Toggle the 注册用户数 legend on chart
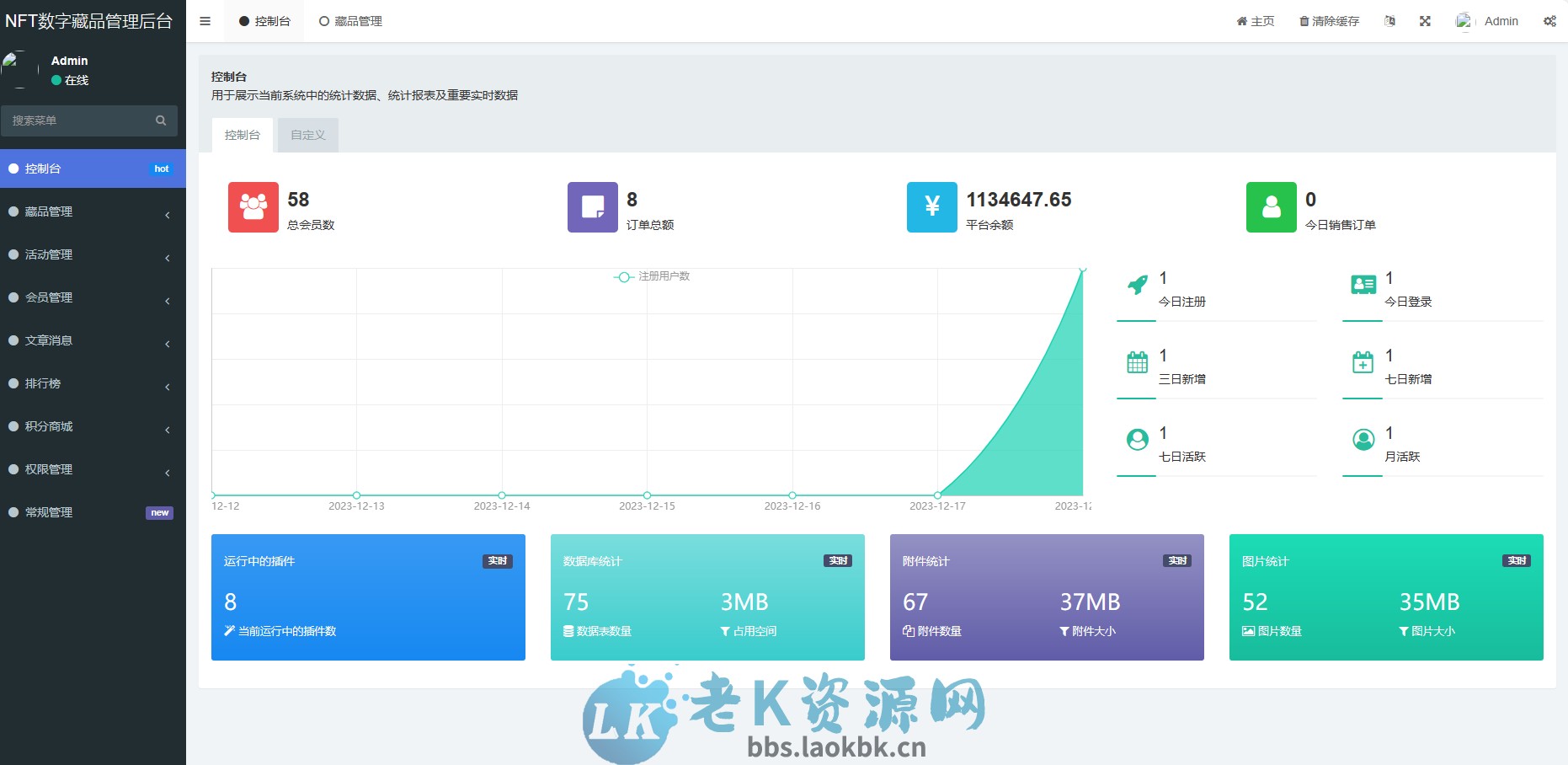Image resolution: width=1568 pixels, height=765 pixels. pos(652,276)
